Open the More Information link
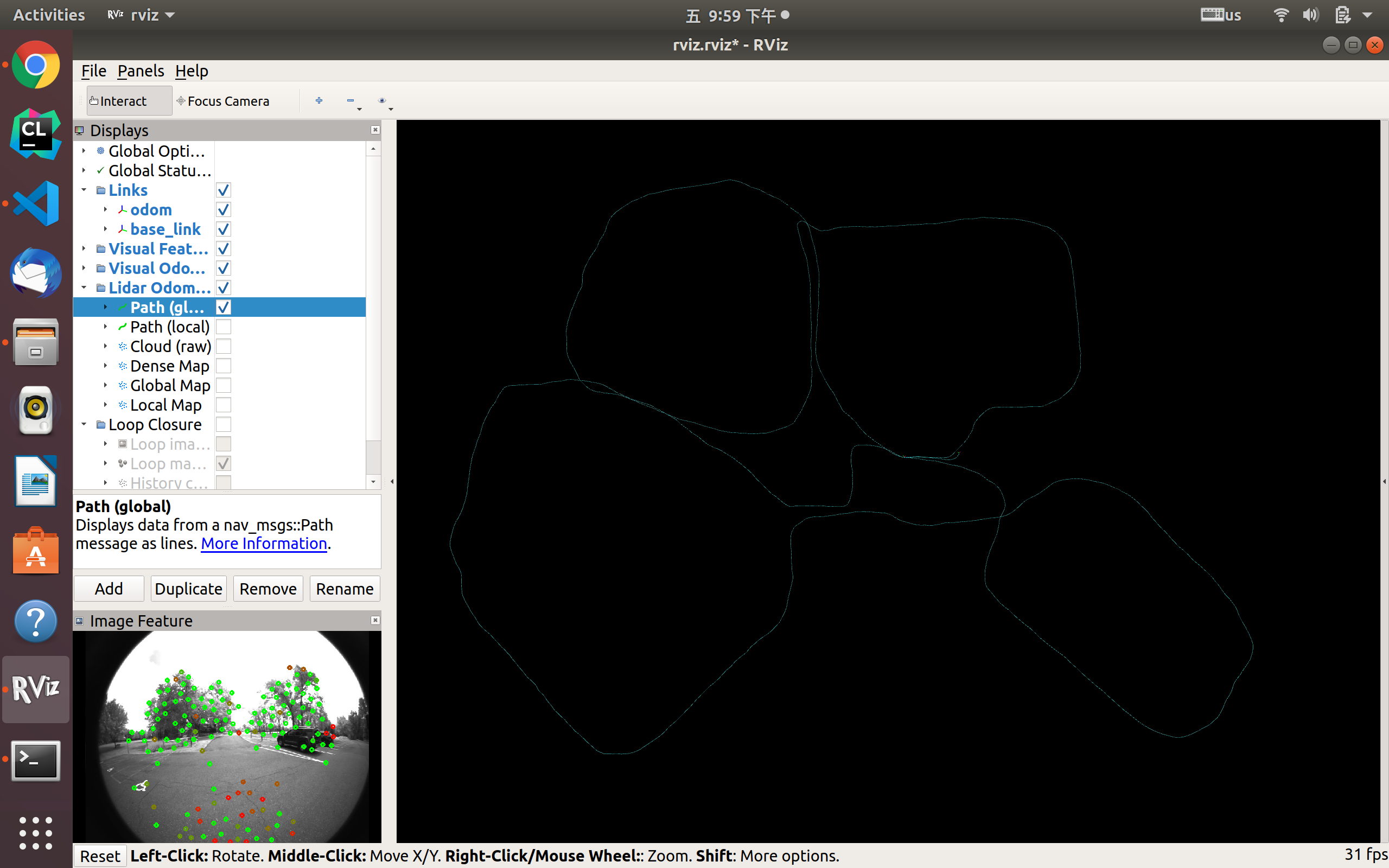Viewport: 1389px width, 868px height. coord(264,543)
